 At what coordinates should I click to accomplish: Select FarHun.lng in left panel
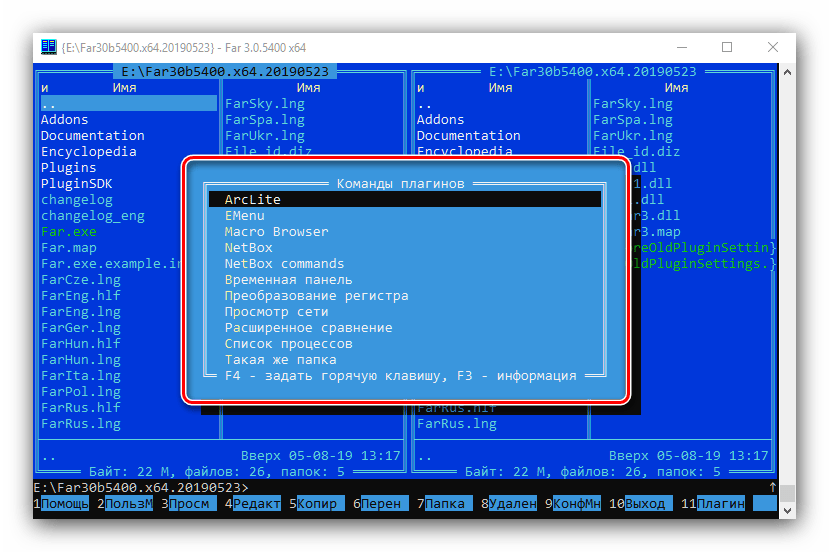click(81, 360)
